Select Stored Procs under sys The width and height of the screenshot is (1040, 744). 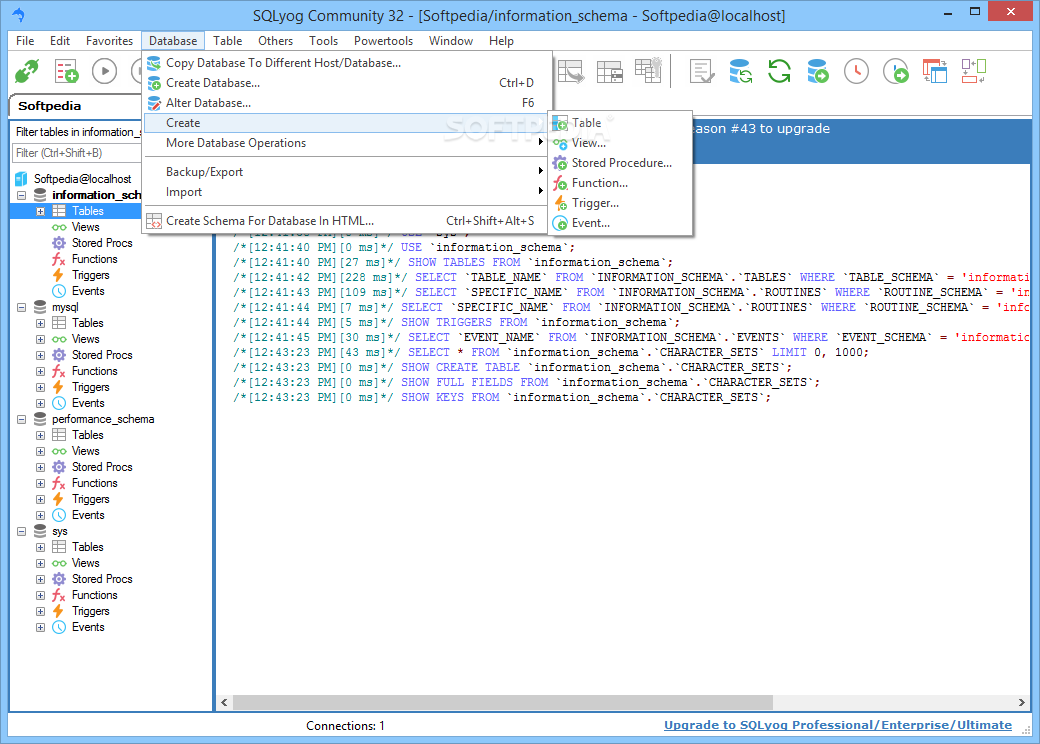tap(102, 580)
